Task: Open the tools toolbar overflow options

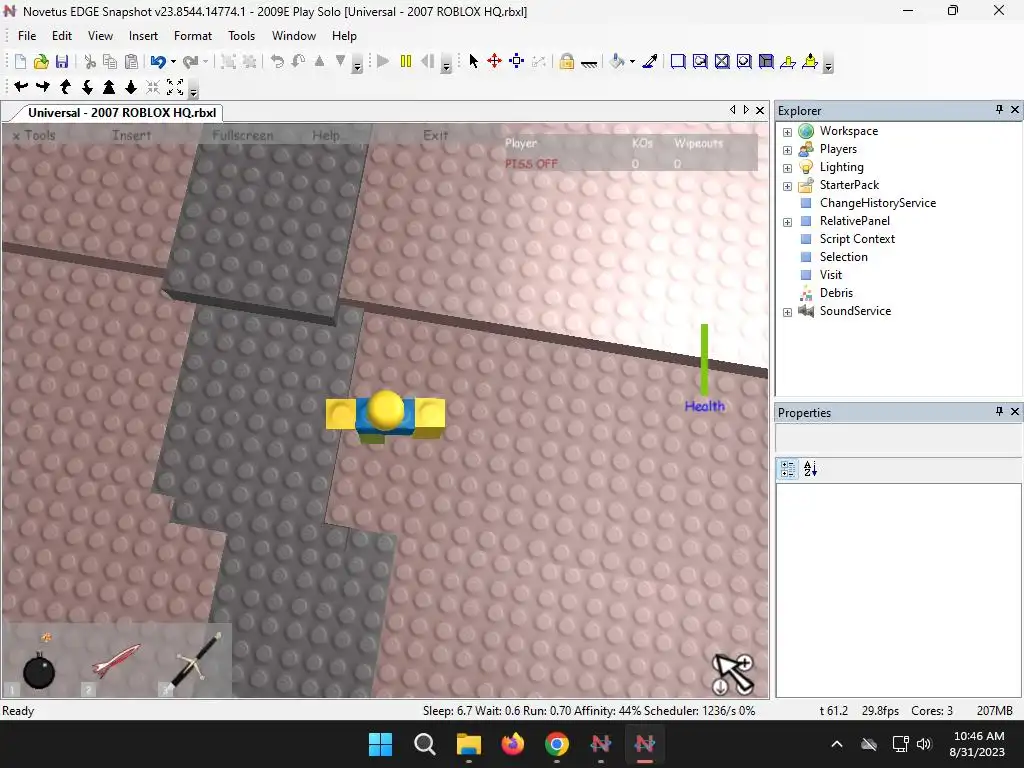Action: pos(828,64)
